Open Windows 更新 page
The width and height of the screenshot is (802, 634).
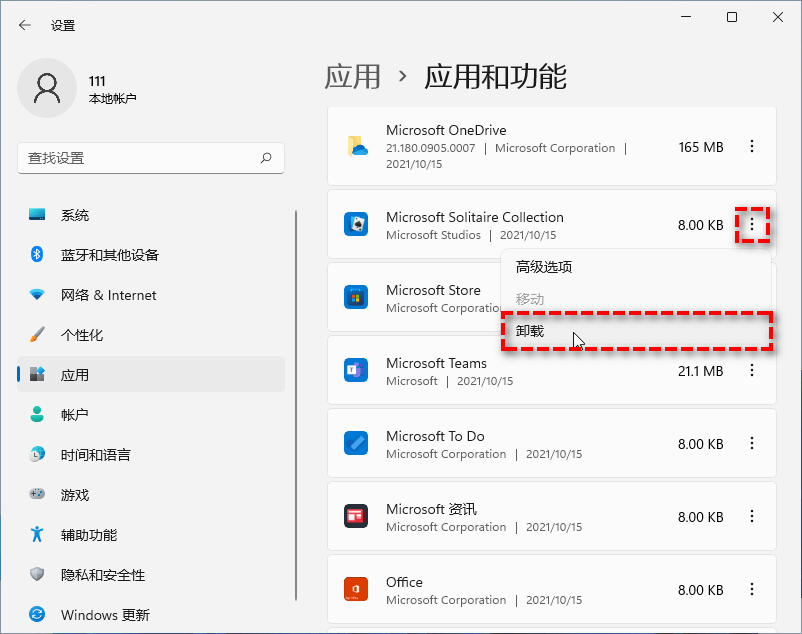tap(151, 615)
